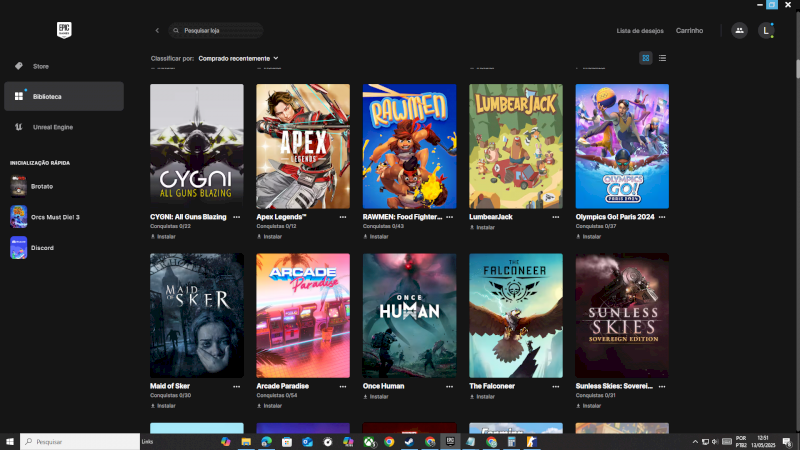The image size is (800, 450).
Task: Switch to grid view
Action: (646, 58)
